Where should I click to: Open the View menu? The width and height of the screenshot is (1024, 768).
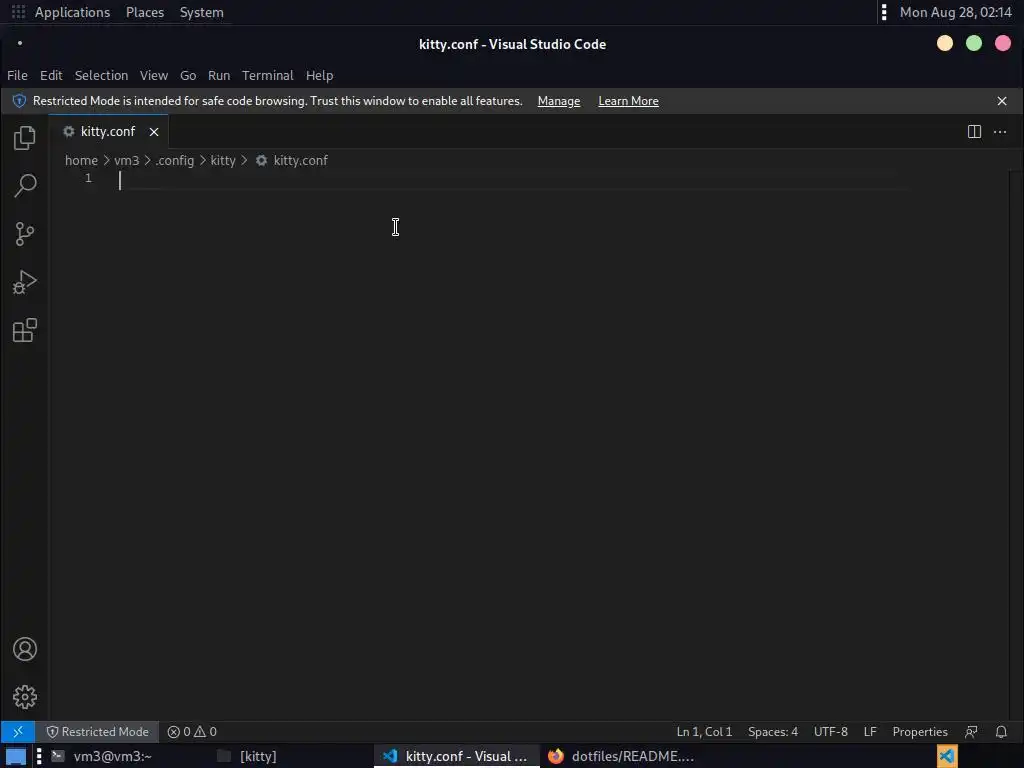point(153,76)
